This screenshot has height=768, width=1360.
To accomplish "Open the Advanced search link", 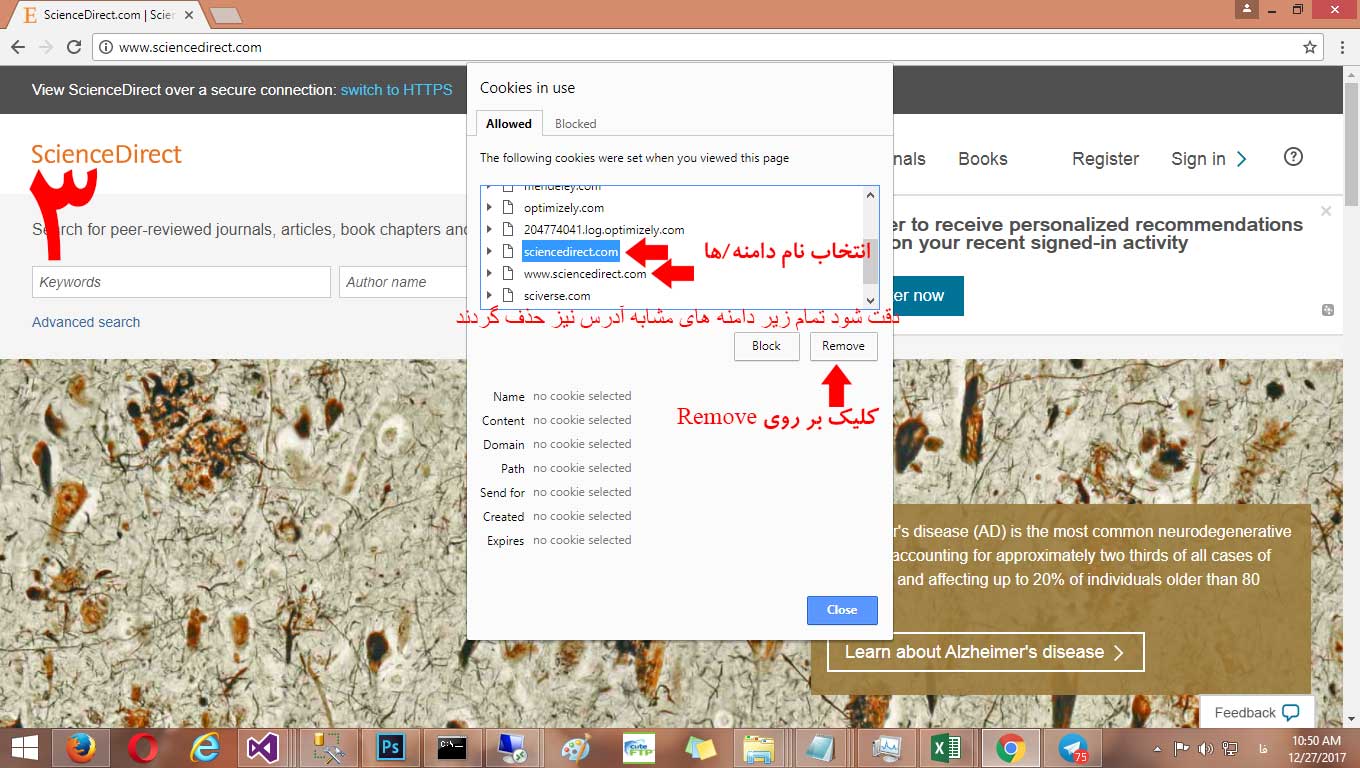I will point(86,322).
